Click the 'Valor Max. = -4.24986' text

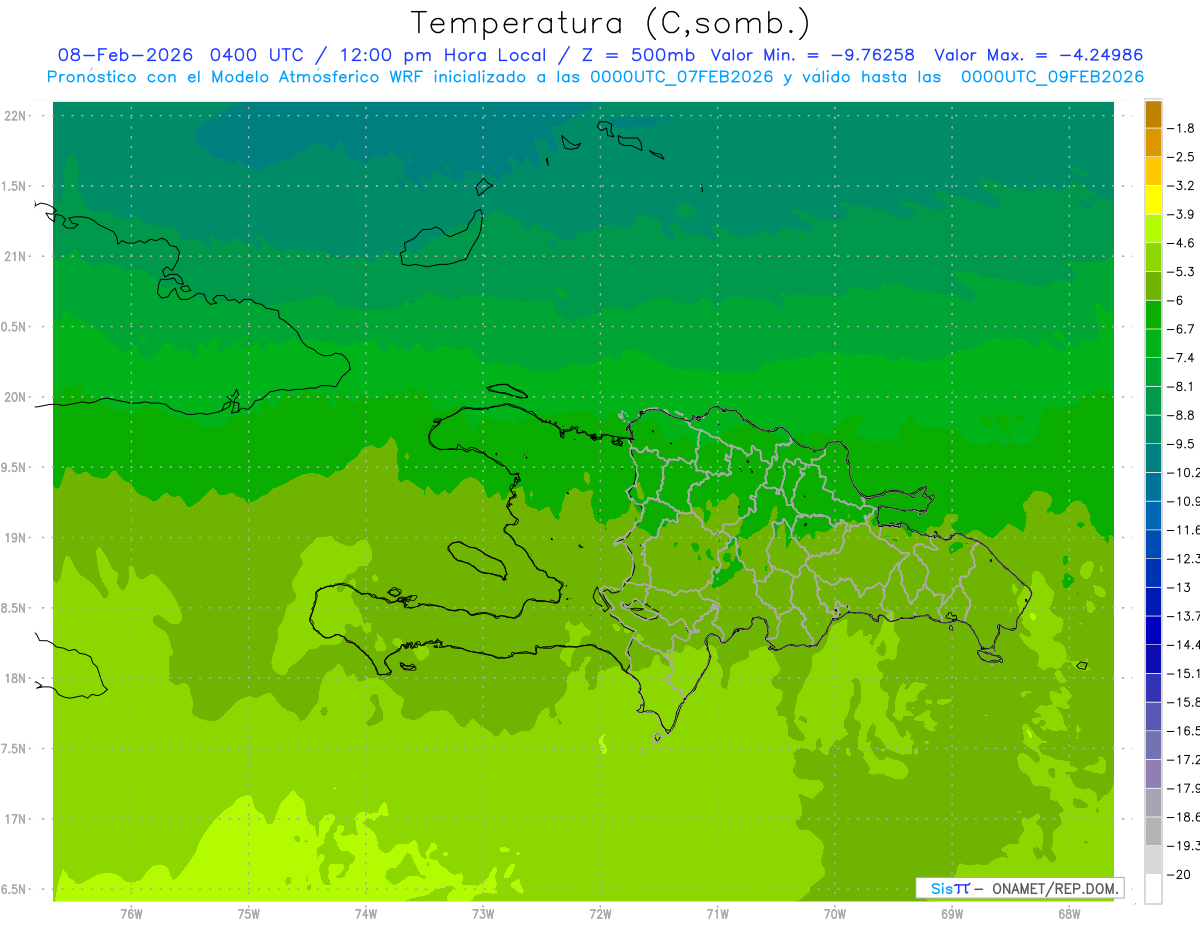pyautogui.click(x=1039, y=55)
